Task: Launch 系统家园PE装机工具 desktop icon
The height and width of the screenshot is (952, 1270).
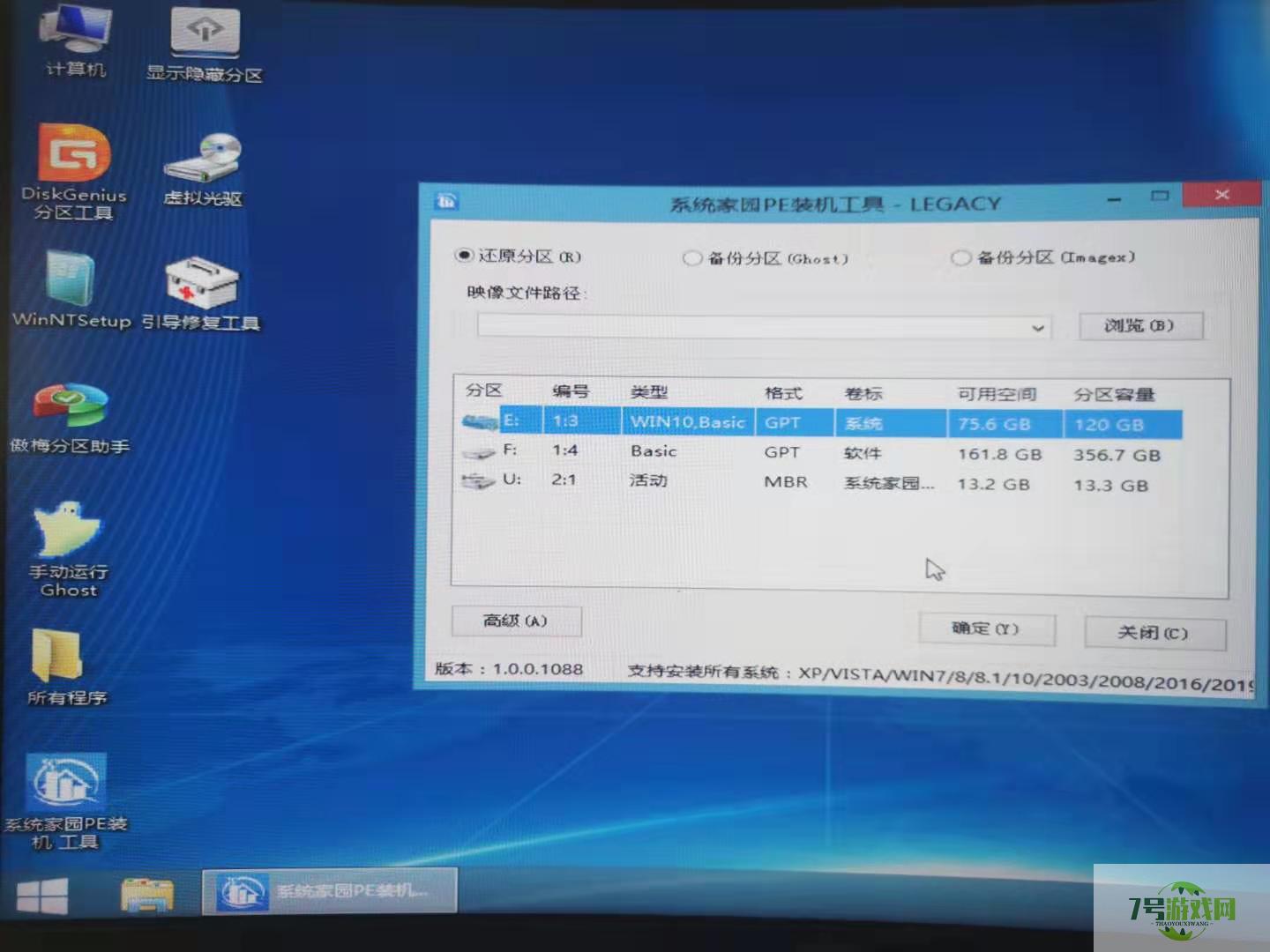Action: point(66,802)
